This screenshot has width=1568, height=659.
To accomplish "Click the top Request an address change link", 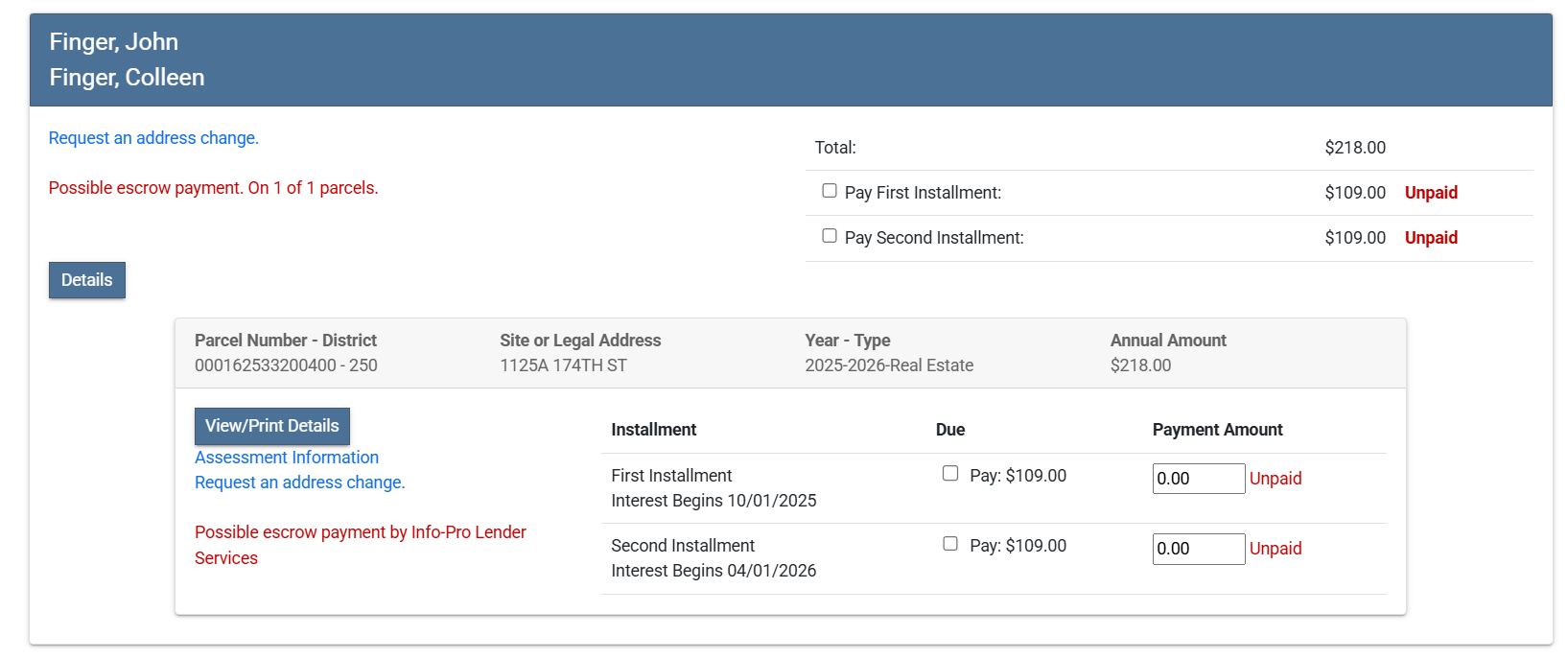I will point(153,138).
